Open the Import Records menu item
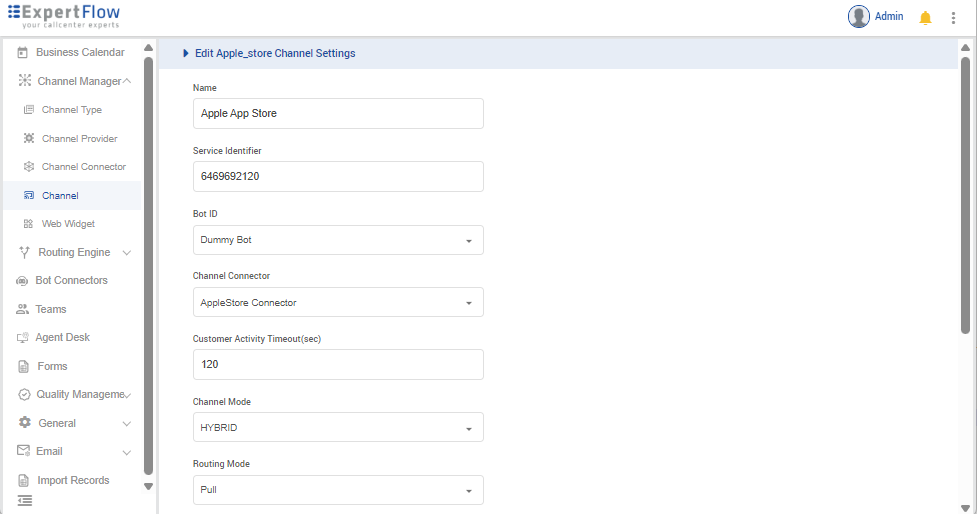Screen dimensions: 977x514 coord(72,480)
